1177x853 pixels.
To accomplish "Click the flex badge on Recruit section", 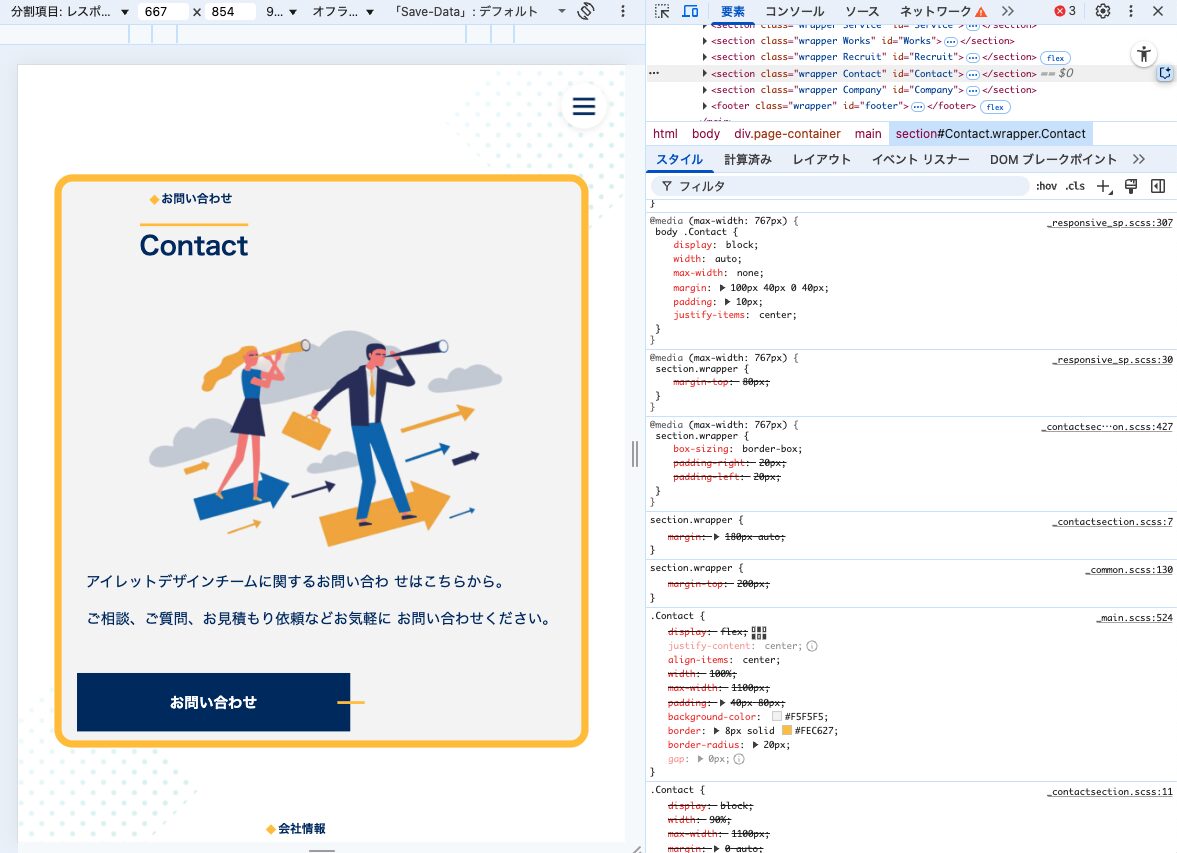I will [x=1055, y=57].
